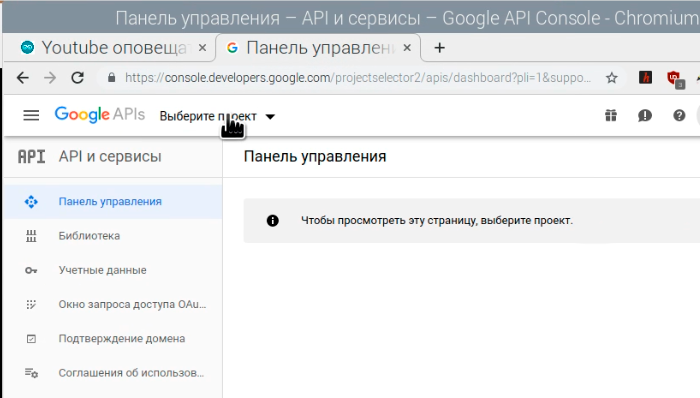
Task: Click the dashboard diamond icon in sidebar
Action: point(31,202)
